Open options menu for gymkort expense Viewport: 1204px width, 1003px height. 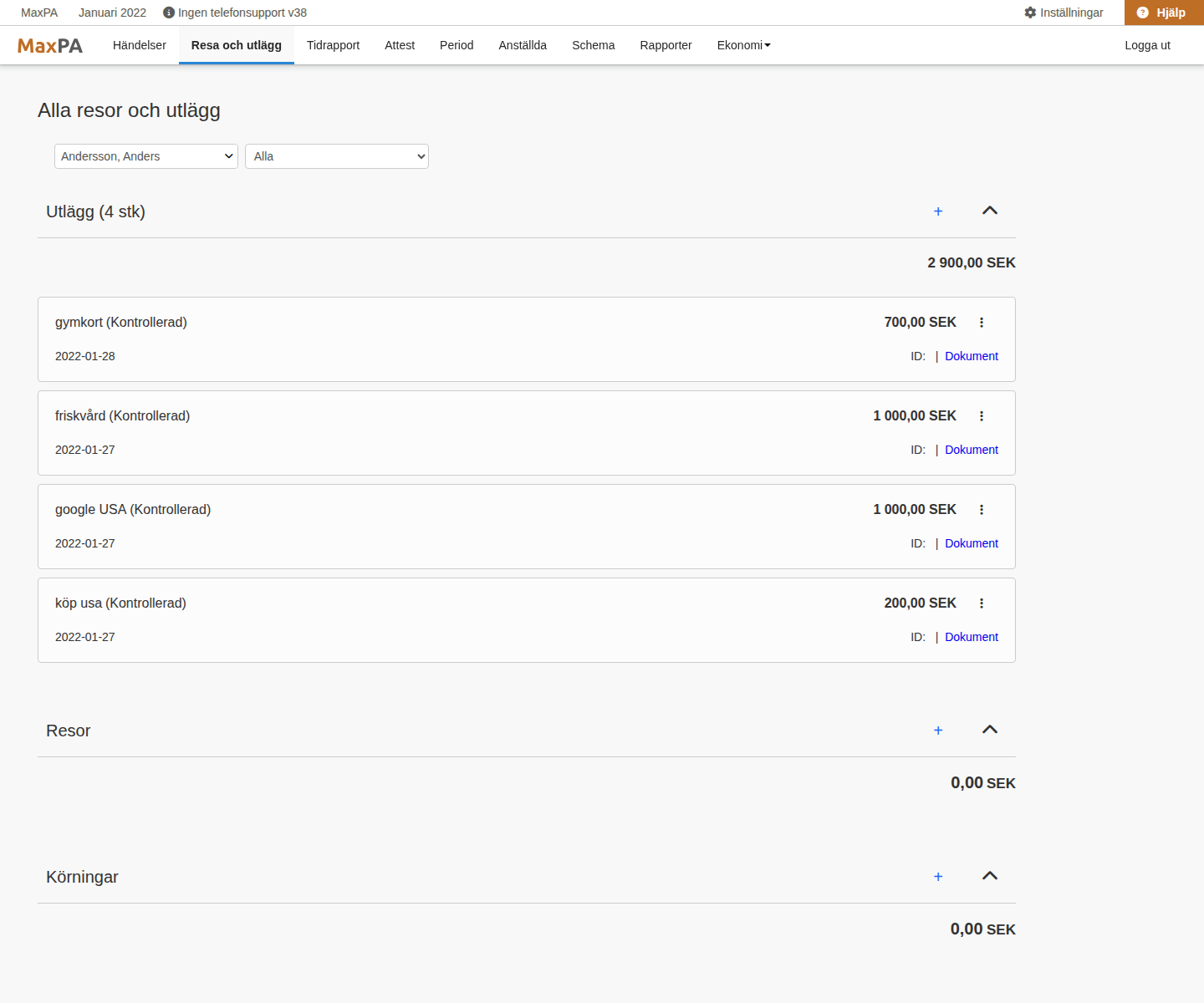coord(982,323)
